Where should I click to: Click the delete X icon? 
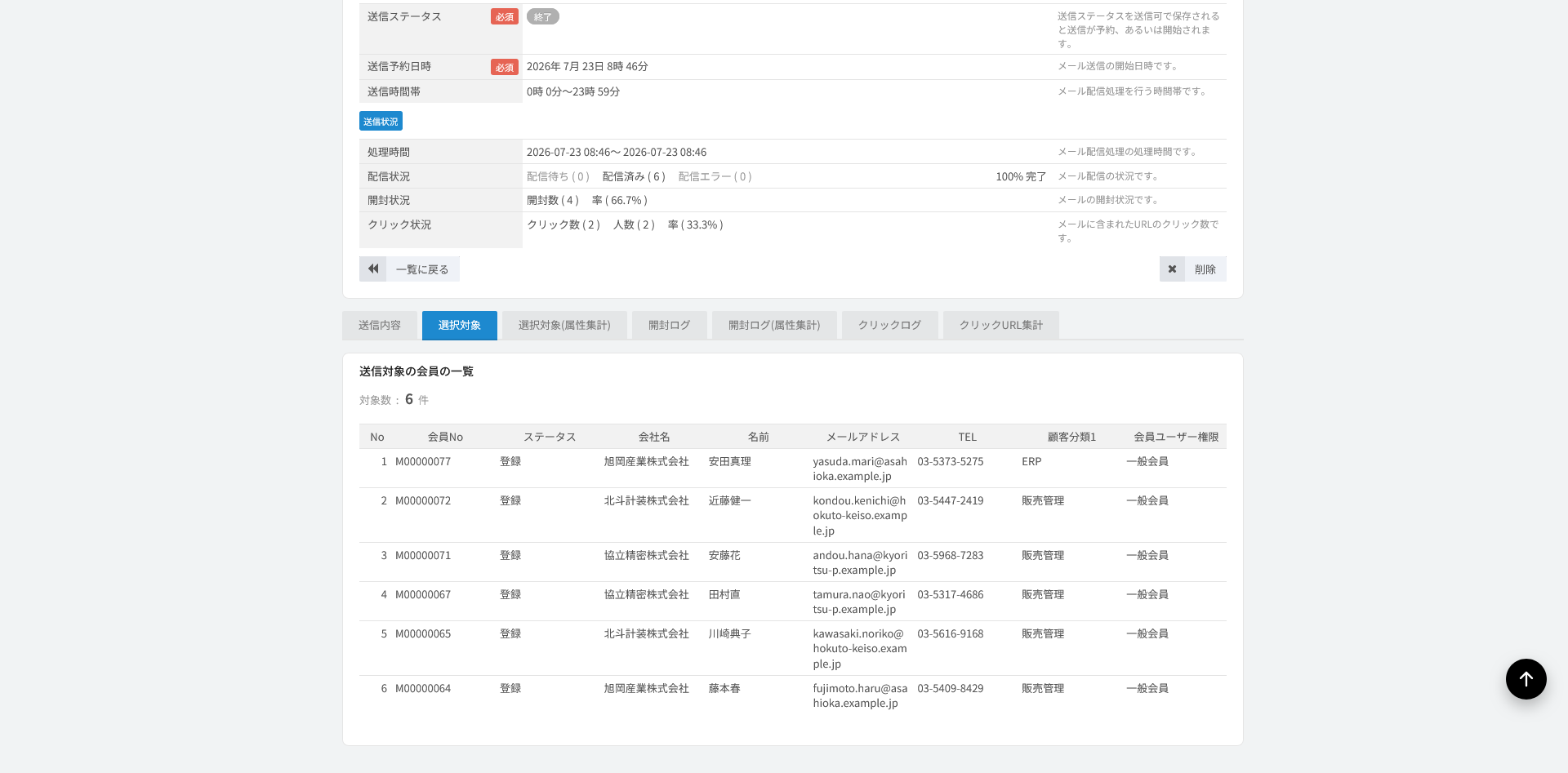(x=1172, y=269)
